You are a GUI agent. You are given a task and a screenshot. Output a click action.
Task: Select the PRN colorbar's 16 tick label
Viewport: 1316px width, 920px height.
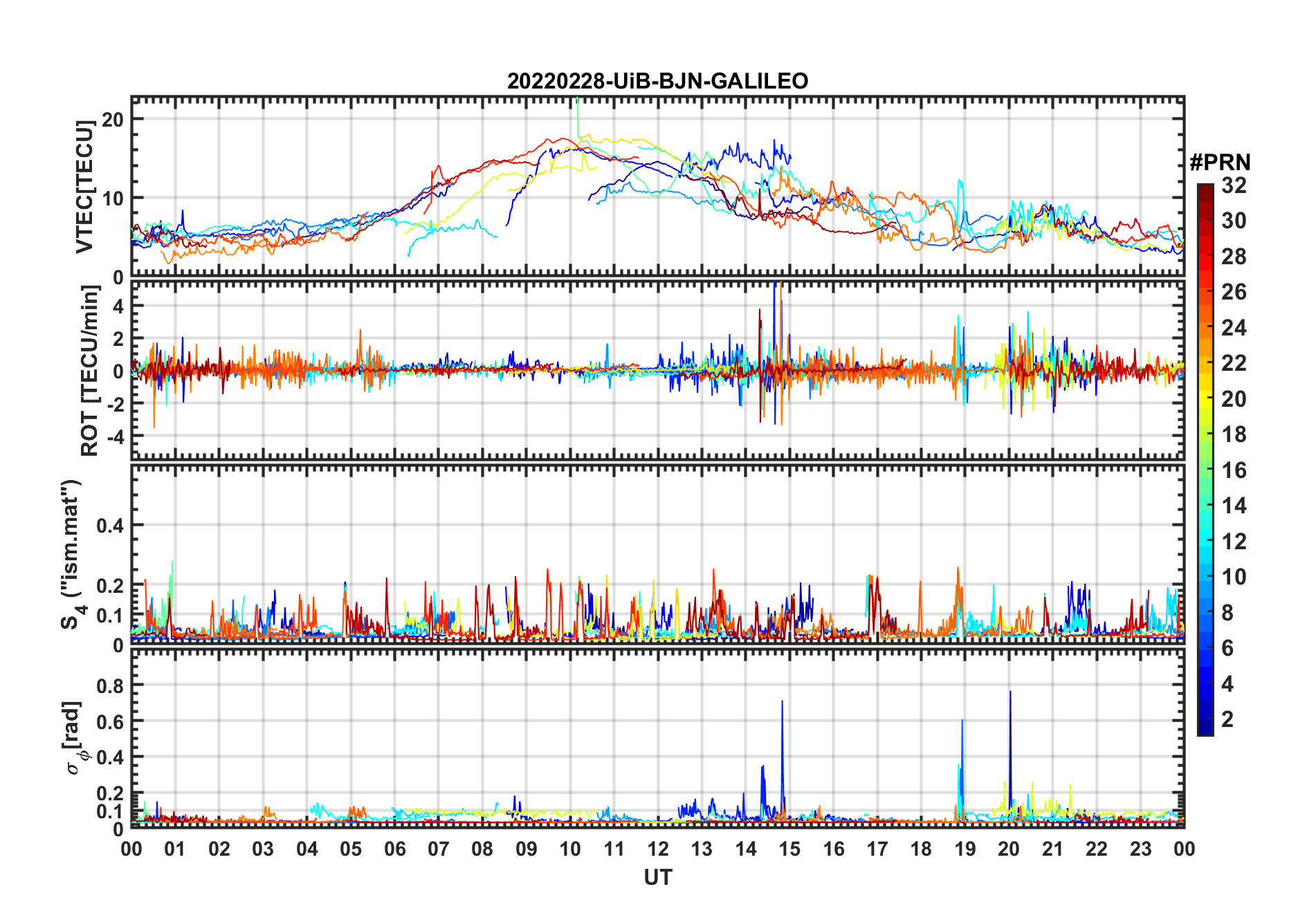[1234, 470]
